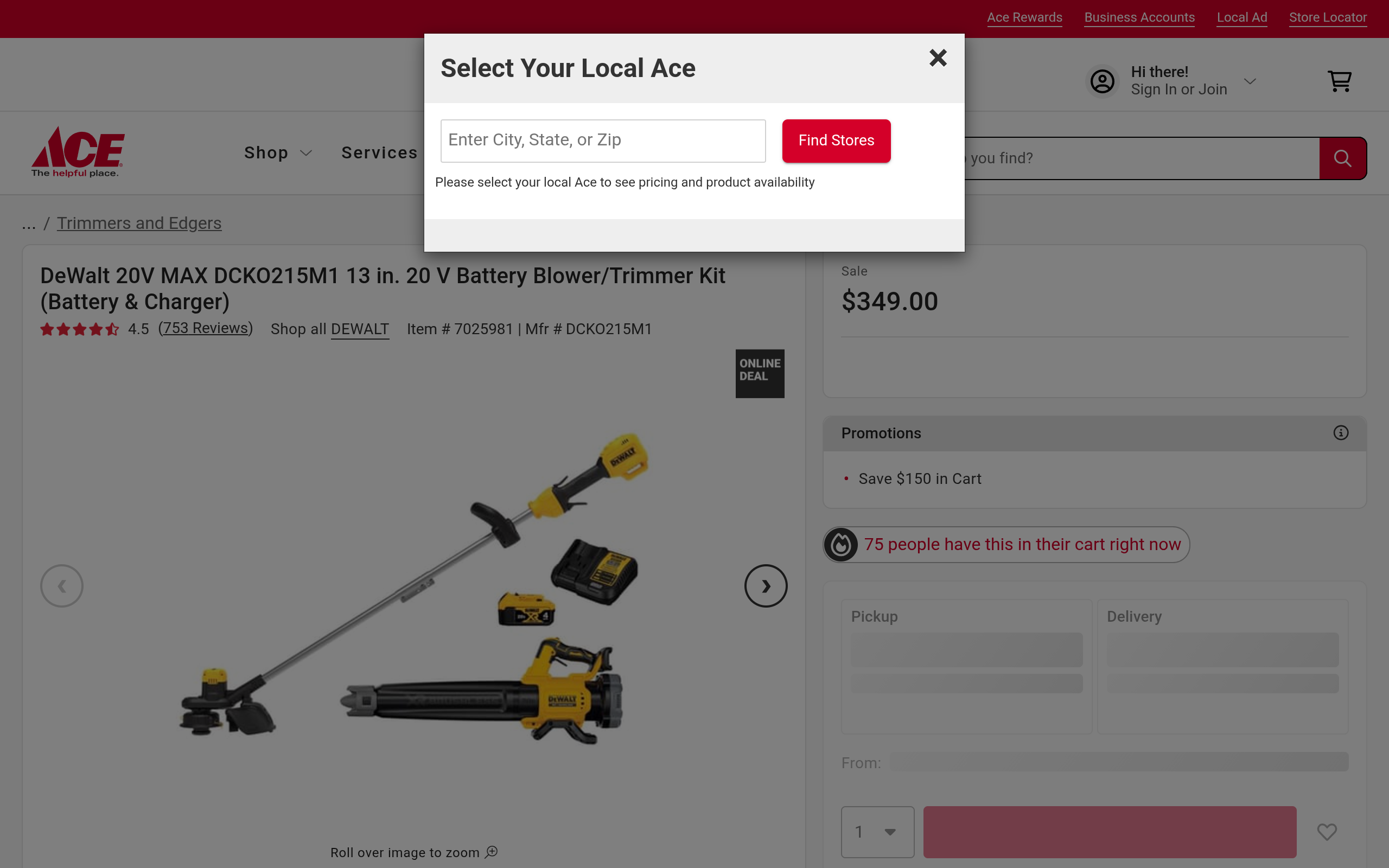Open the shopping cart icon

click(x=1340, y=81)
